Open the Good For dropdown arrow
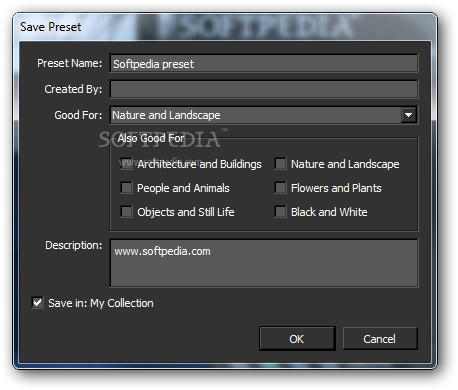 coord(409,115)
